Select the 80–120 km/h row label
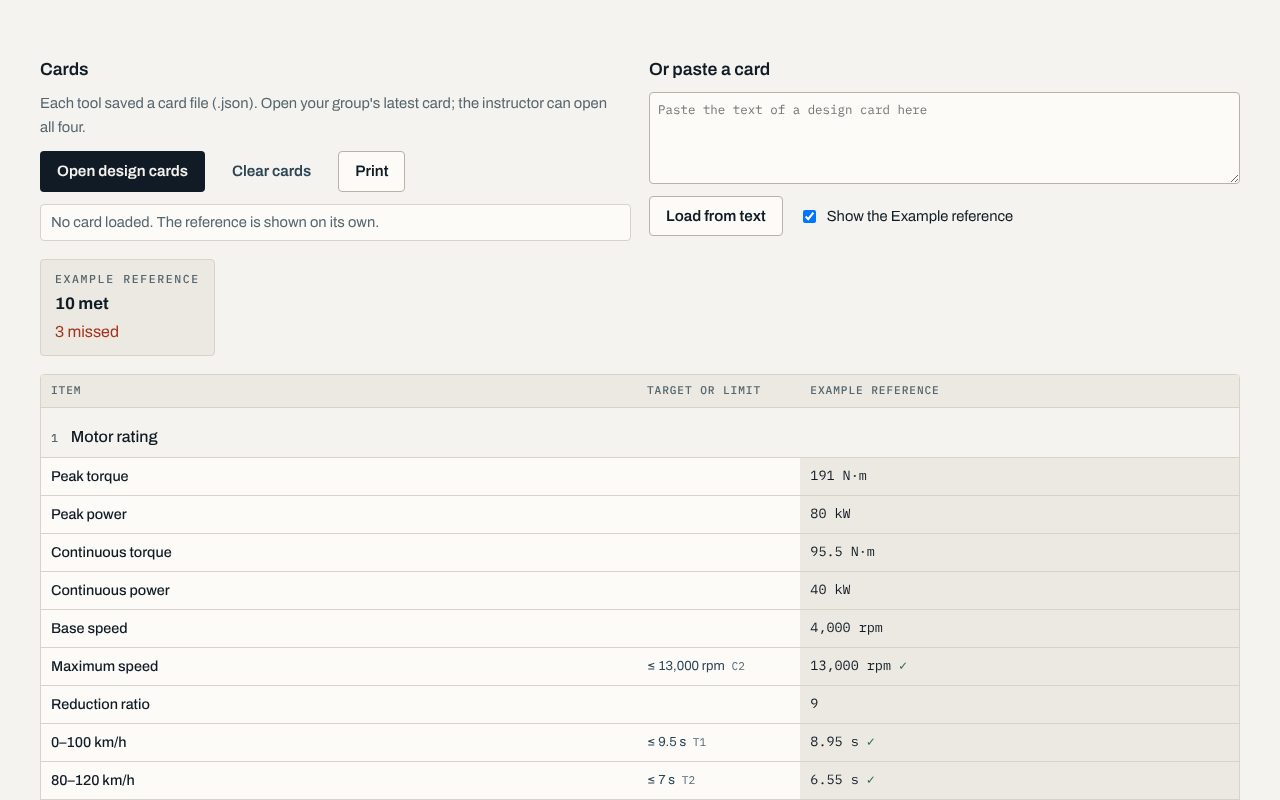This screenshot has width=1280, height=800. tap(93, 780)
